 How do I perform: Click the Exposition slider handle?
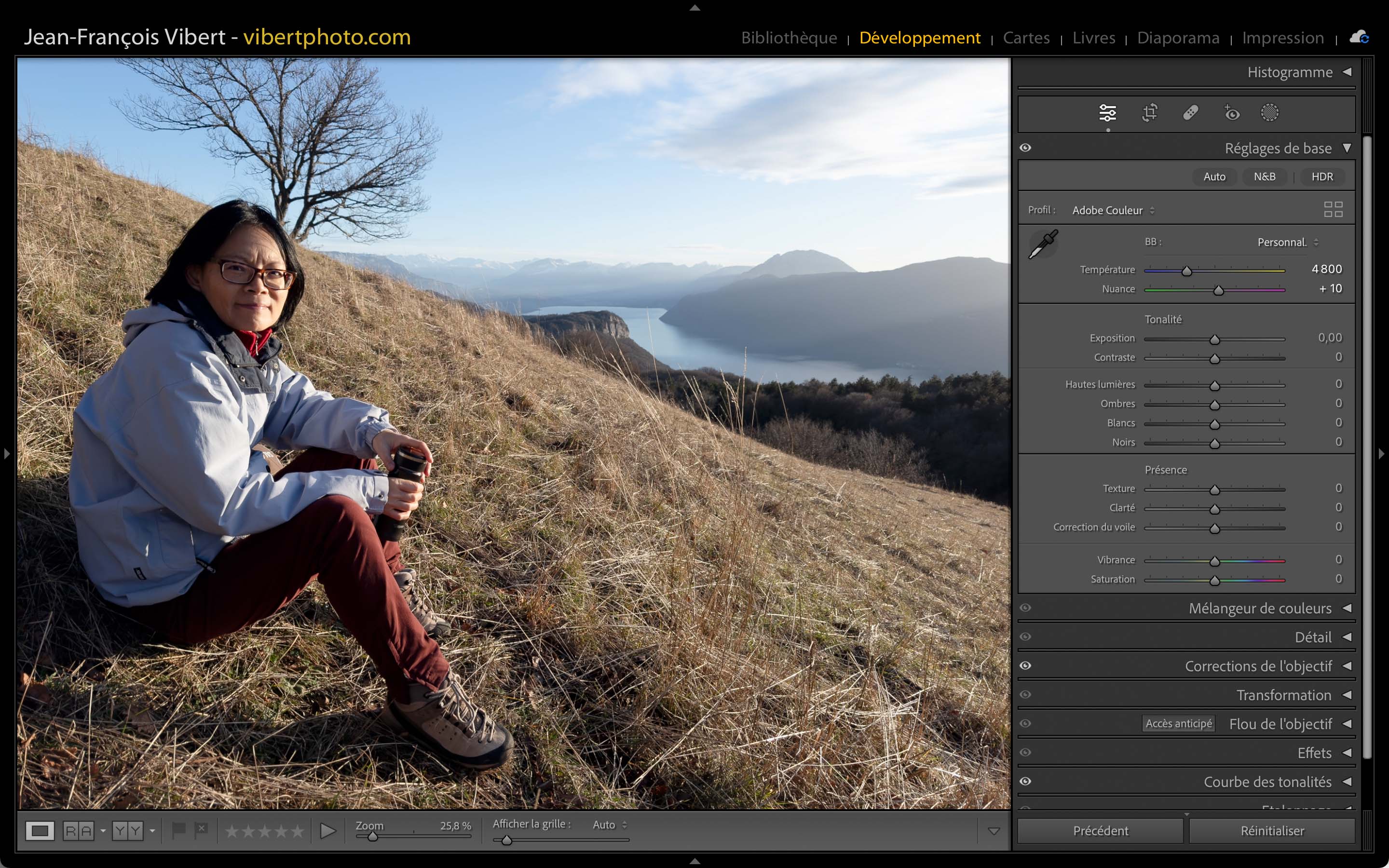click(1214, 340)
